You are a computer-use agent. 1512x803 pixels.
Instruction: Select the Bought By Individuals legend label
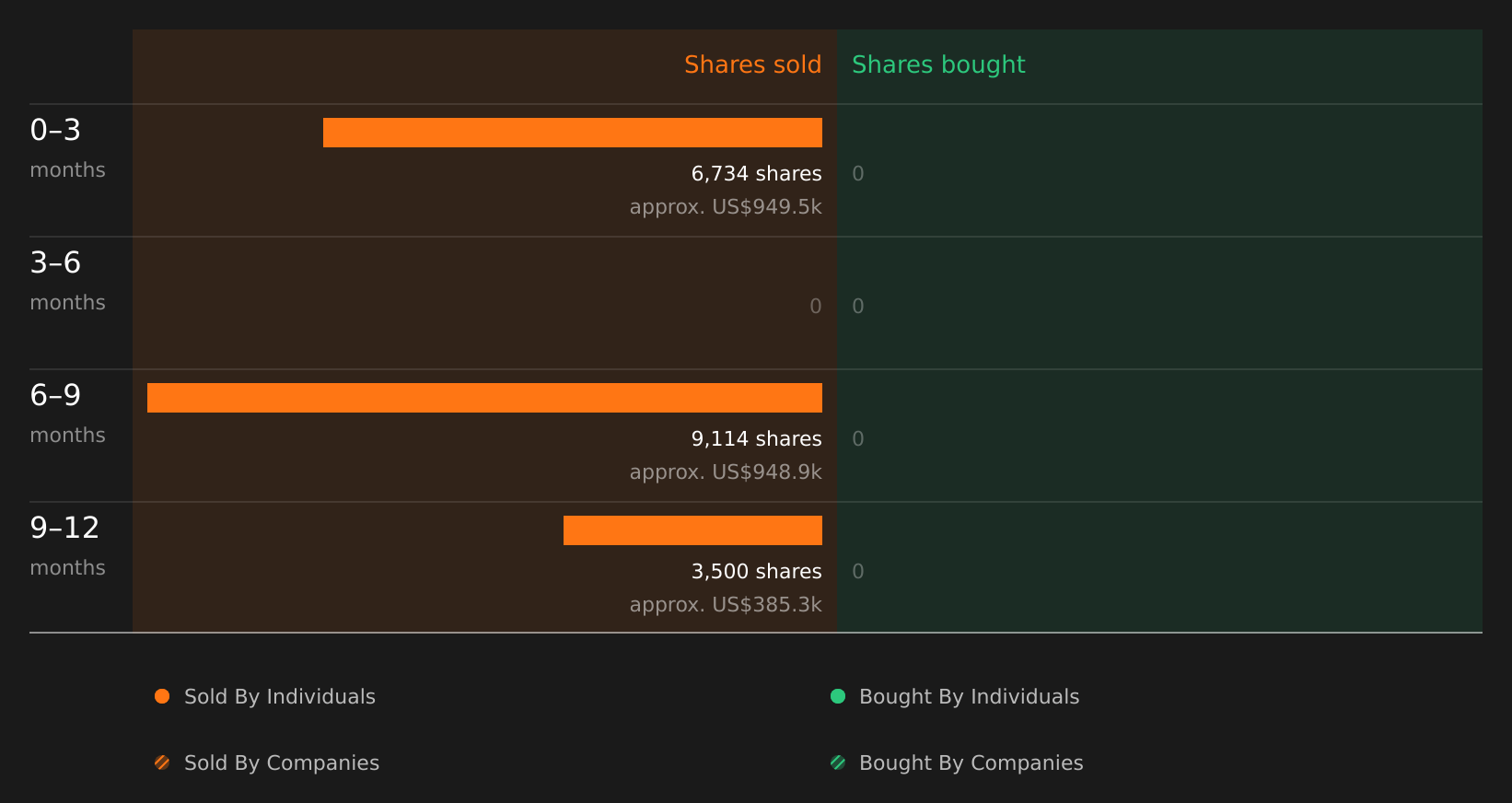[969, 697]
